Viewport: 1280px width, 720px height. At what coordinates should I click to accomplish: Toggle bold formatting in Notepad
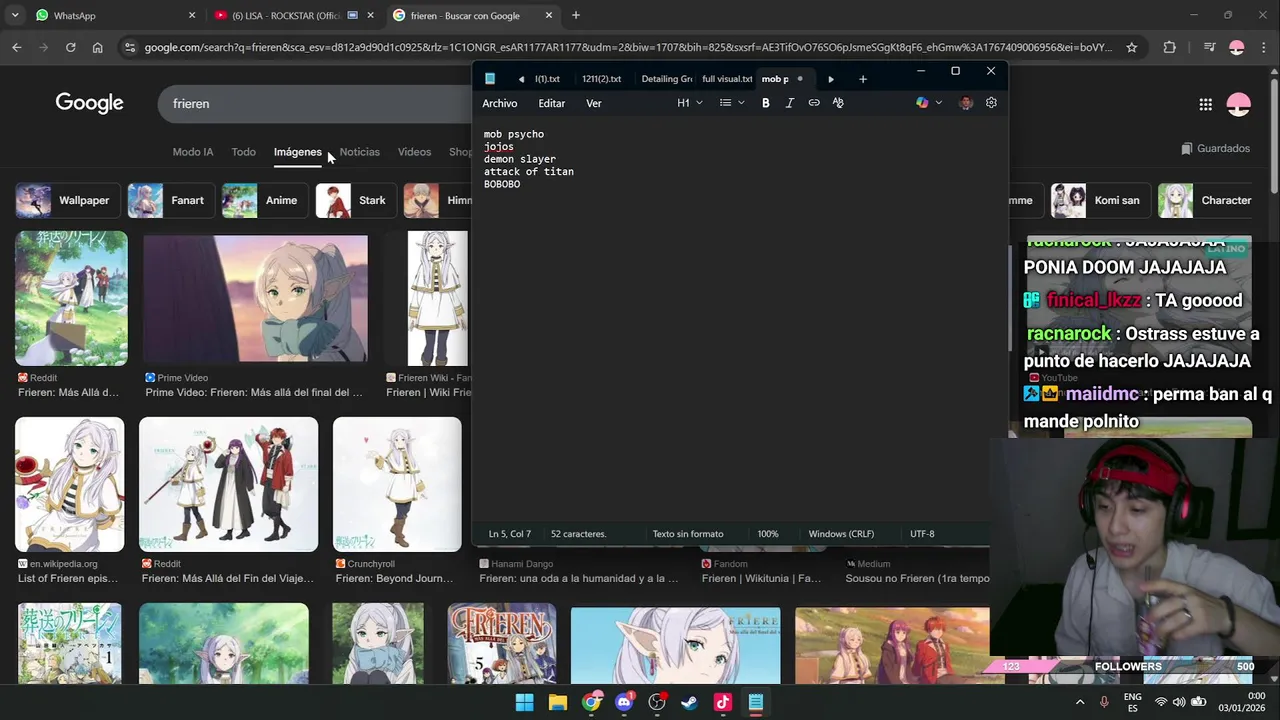(766, 103)
